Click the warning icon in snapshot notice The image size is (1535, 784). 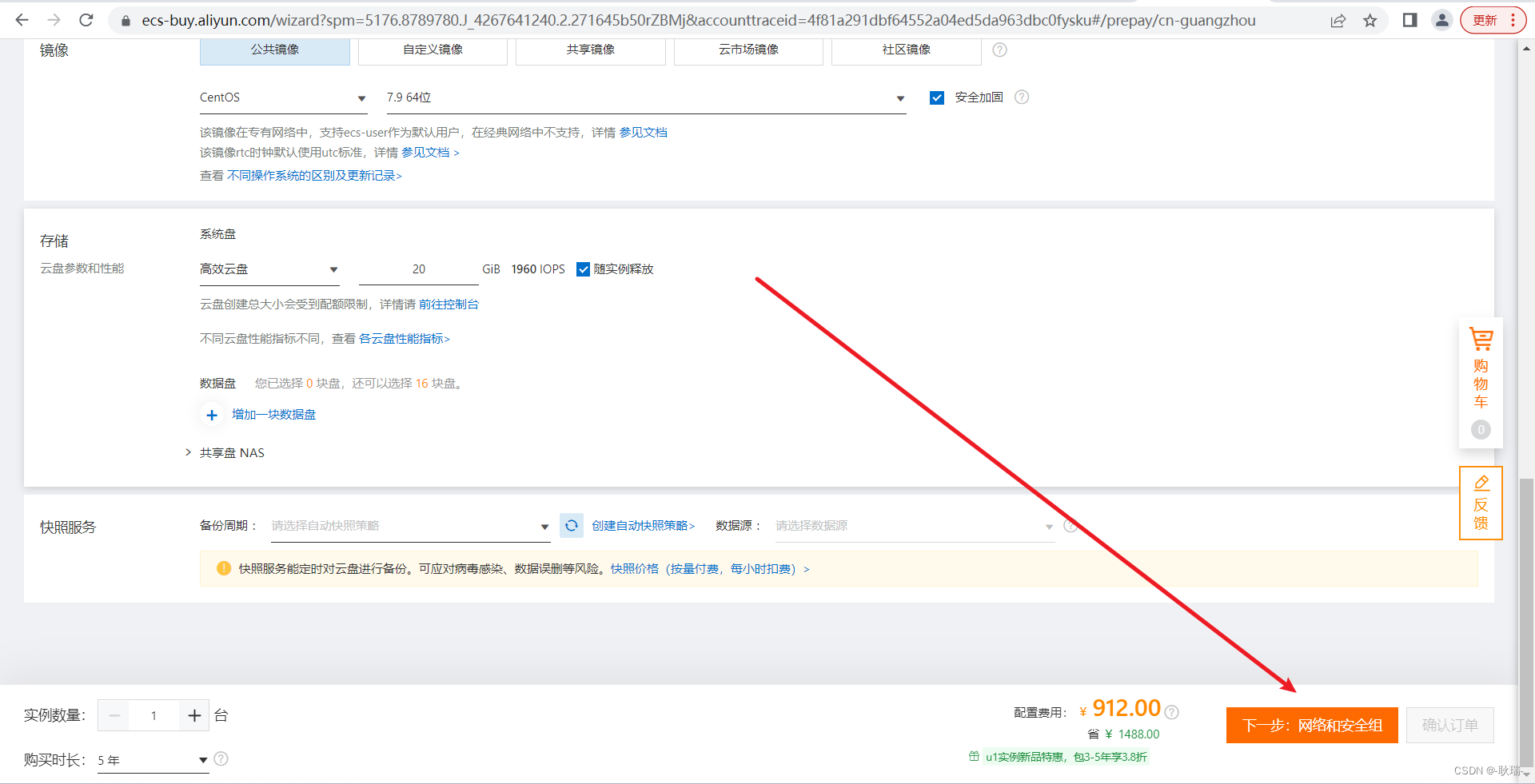click(x=224, y=568)
